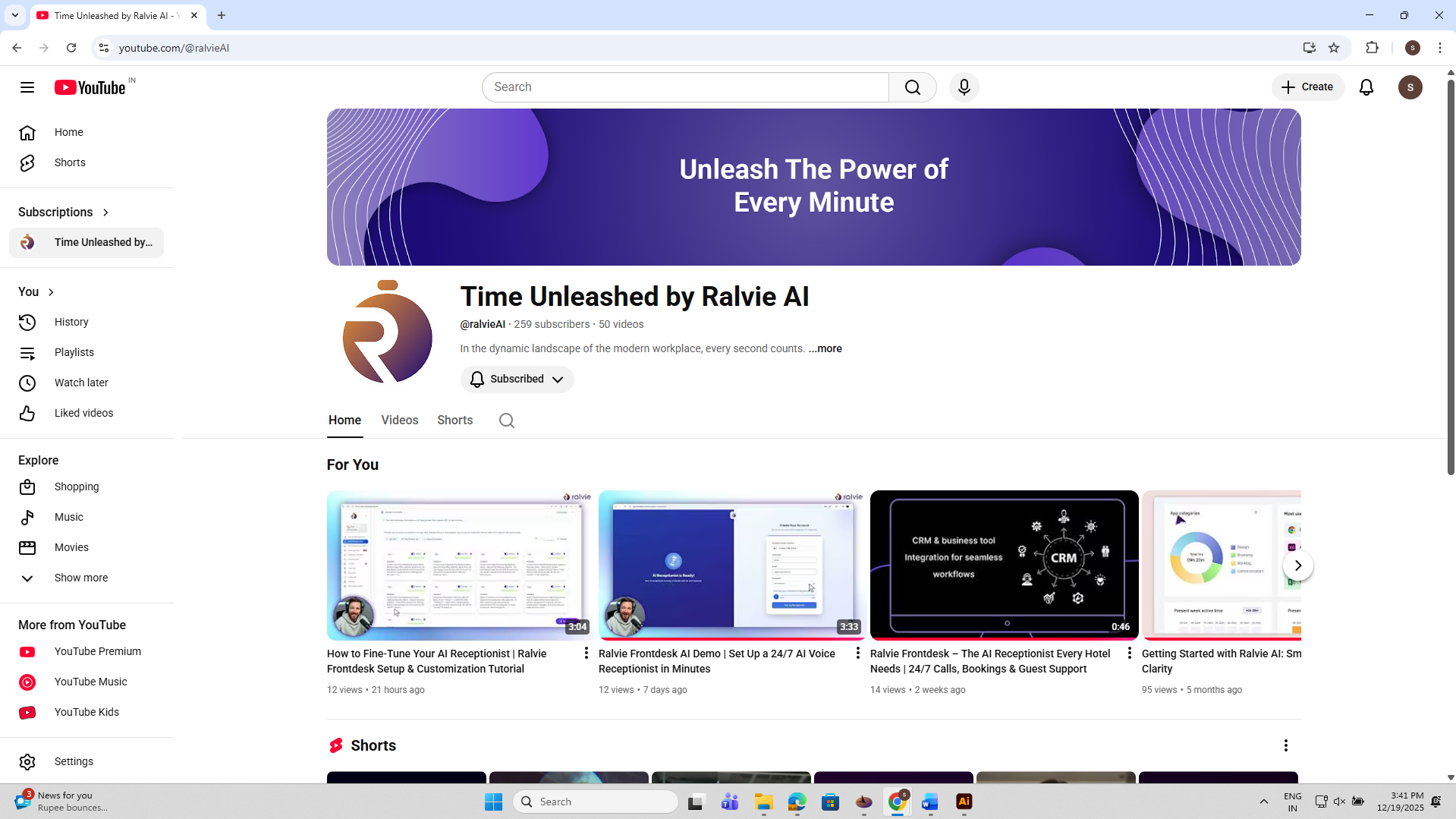
Task: Show hidden system tray icons
Action: click(x=1263, y=802)
